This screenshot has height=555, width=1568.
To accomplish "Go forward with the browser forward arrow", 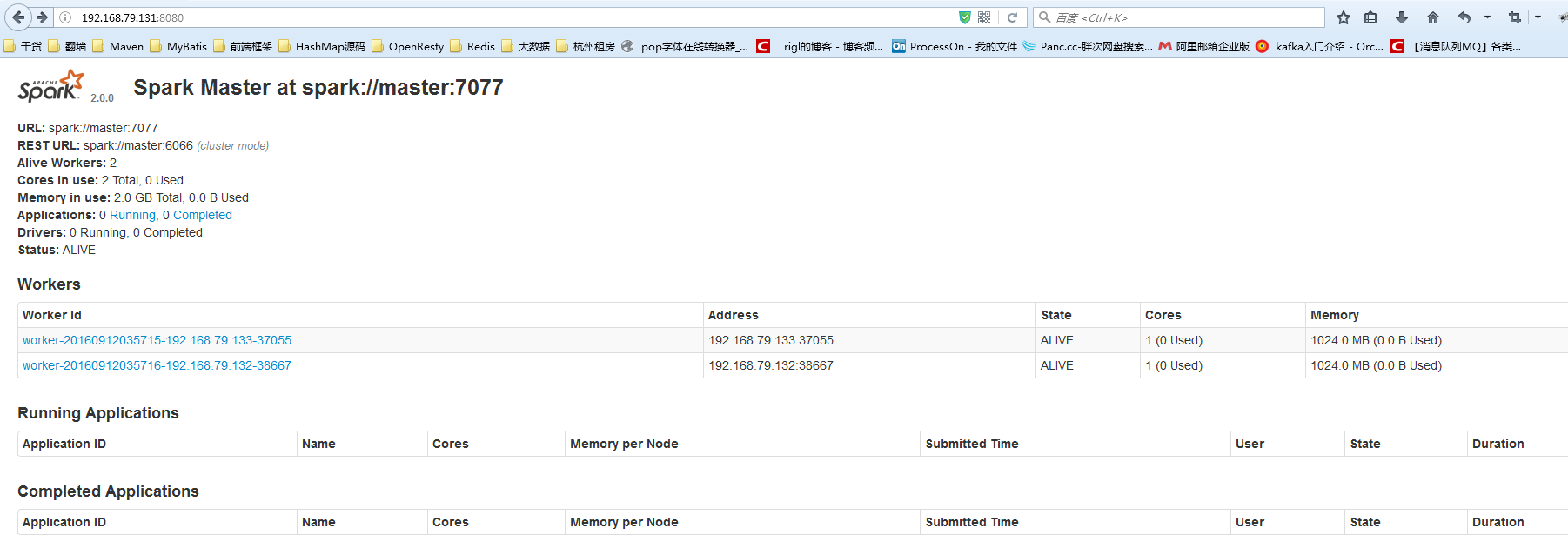I will (x=42, y=17).
